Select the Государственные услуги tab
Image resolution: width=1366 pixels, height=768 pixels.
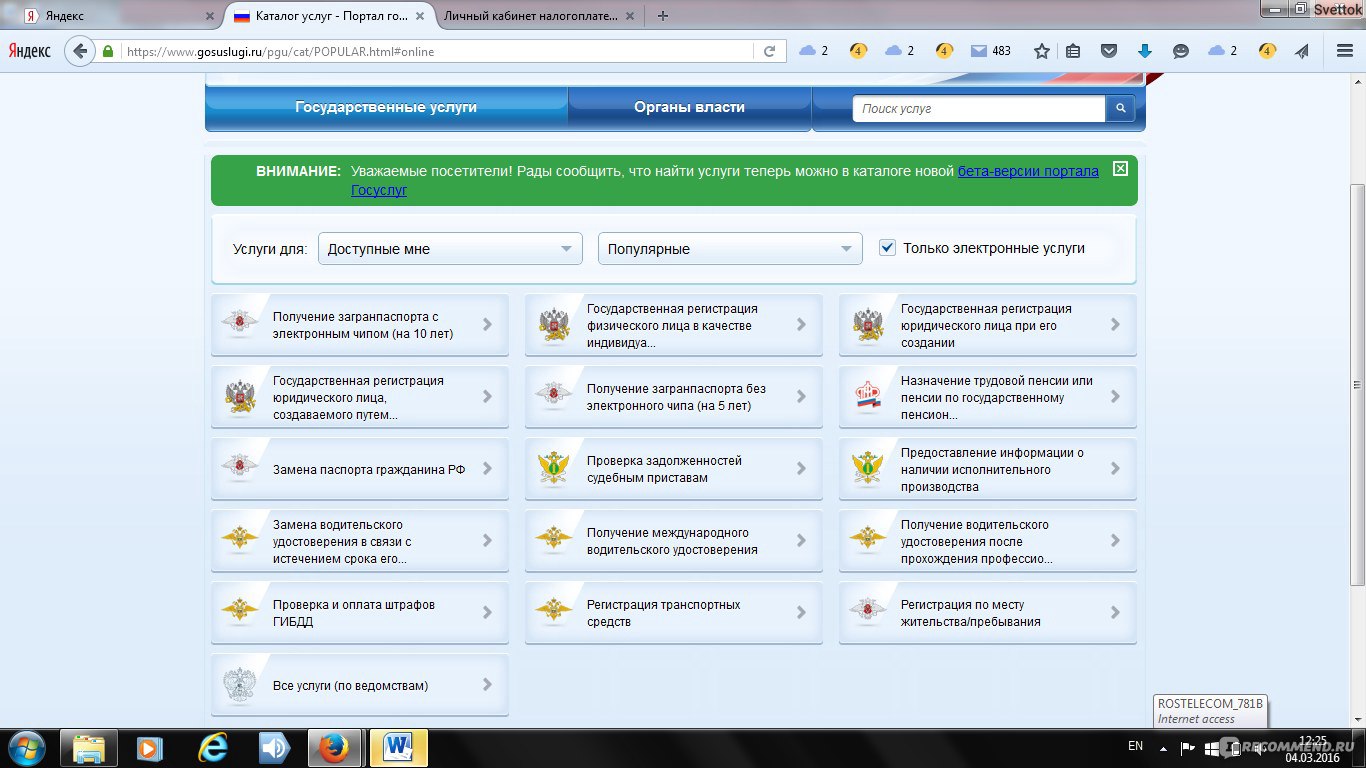[386, 107]
